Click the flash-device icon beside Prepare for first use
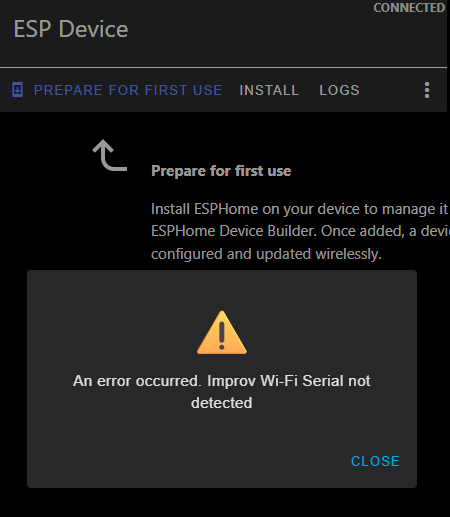This screenshot has height=517, width=450. coord(17,90)
